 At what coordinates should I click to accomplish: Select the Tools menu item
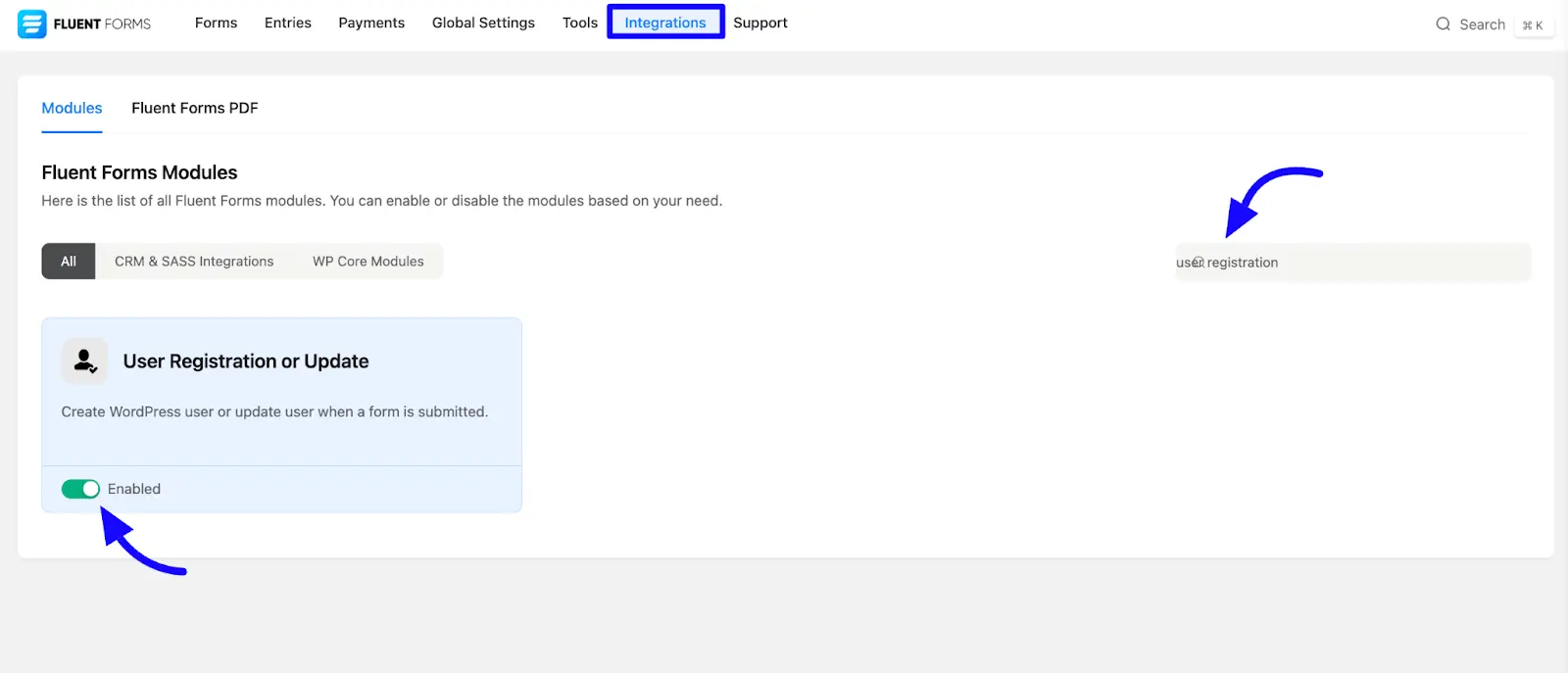[x=579, y=23]
